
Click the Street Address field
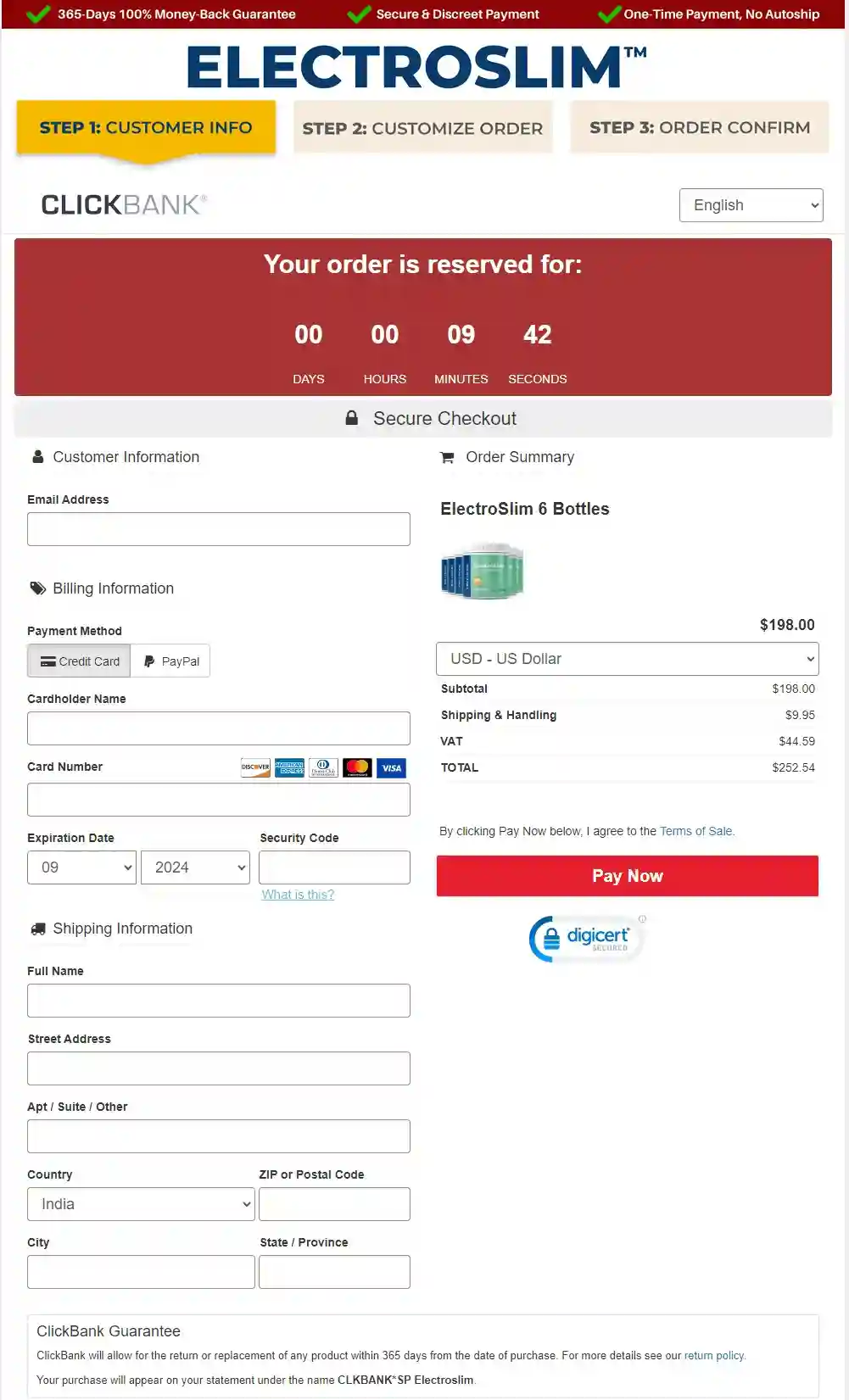[219, 1068]
